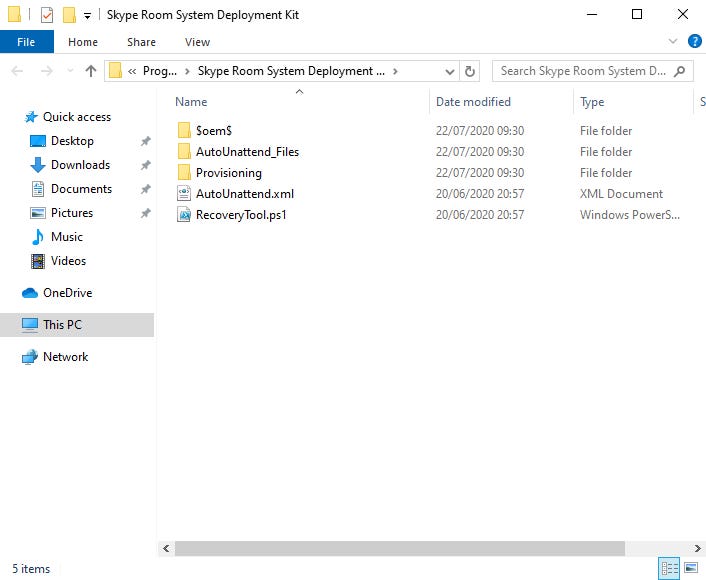
Task: Click the Provisioning folder name
Action: tap(229, 173)
